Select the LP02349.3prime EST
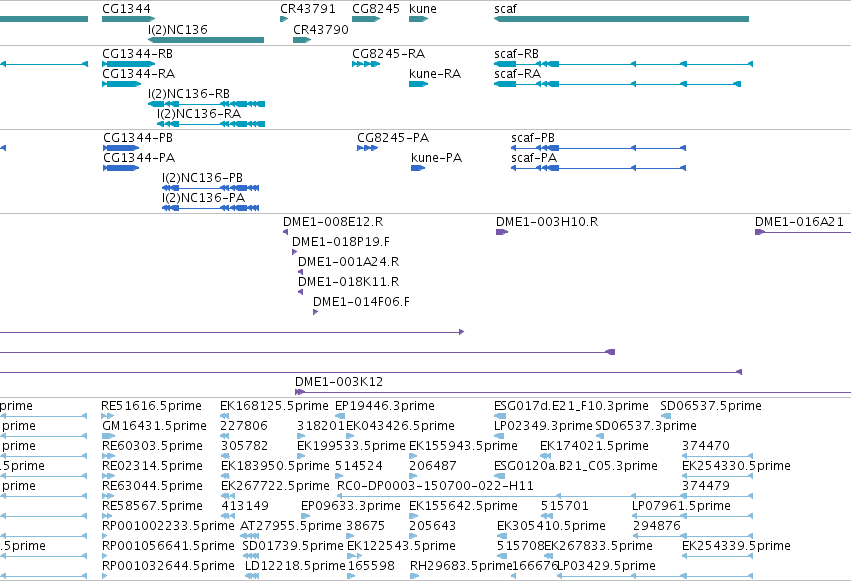Screen dimensions: 851x581 coord(499,436)
